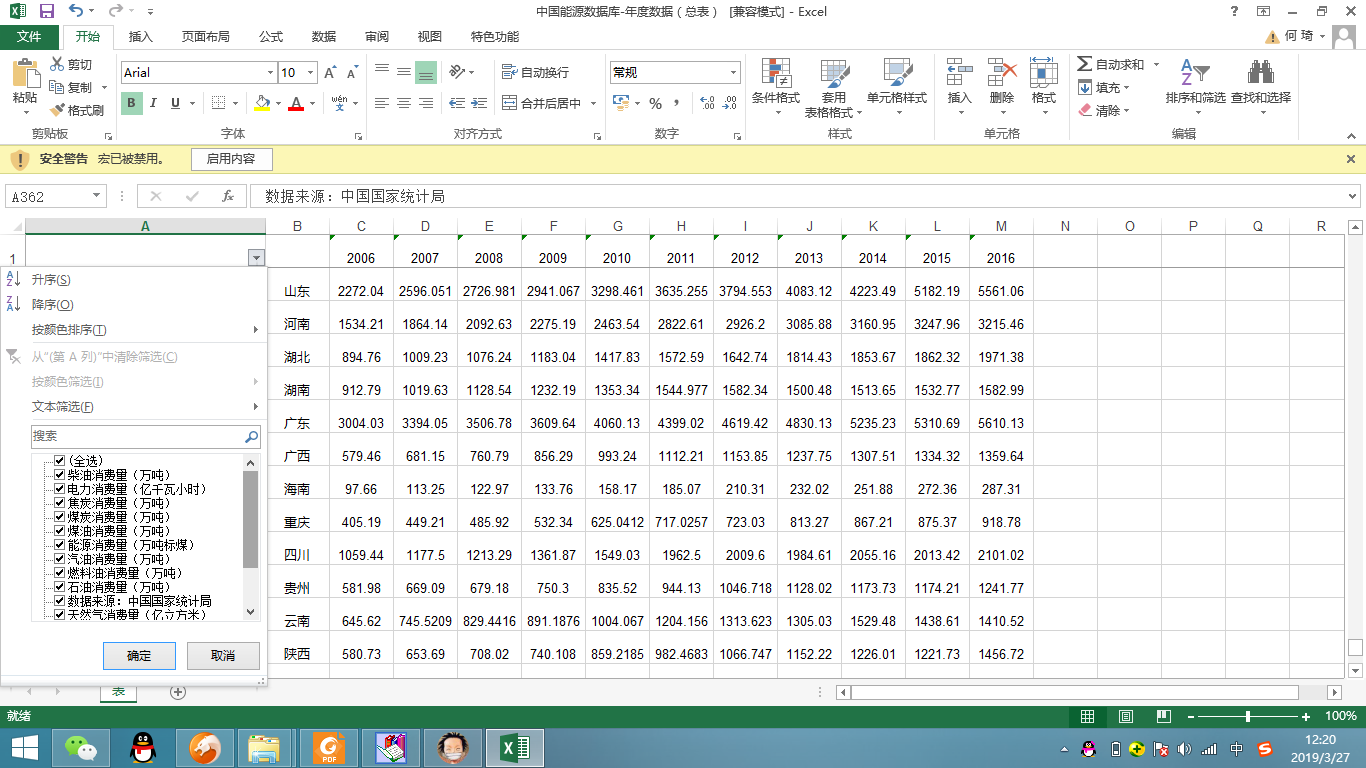Viewport: 1366px width, 768px height.
Task: Switch to the Insert (插入) tab
Action: (141, 37)
